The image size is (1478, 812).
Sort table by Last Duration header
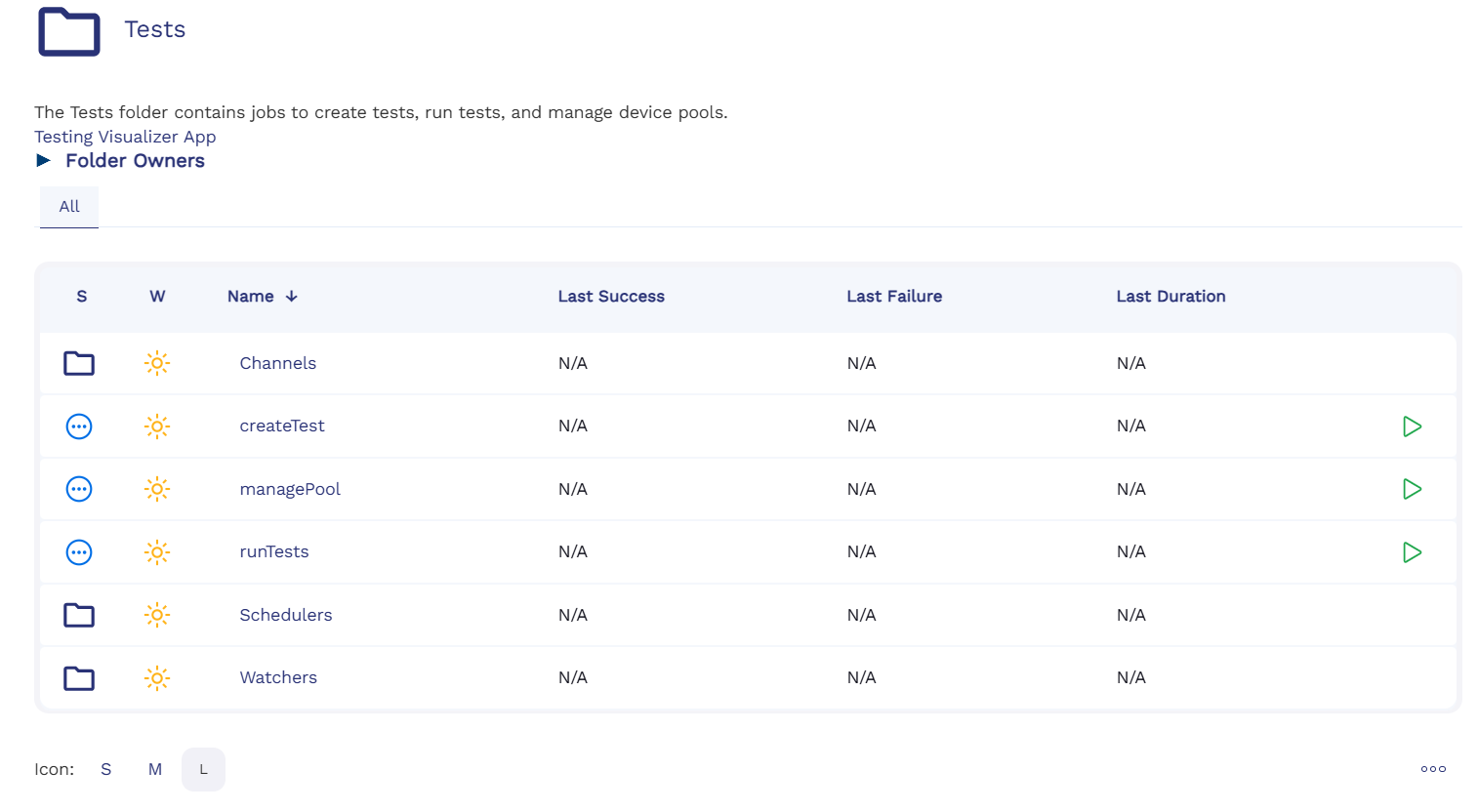tap(1170, 297)
